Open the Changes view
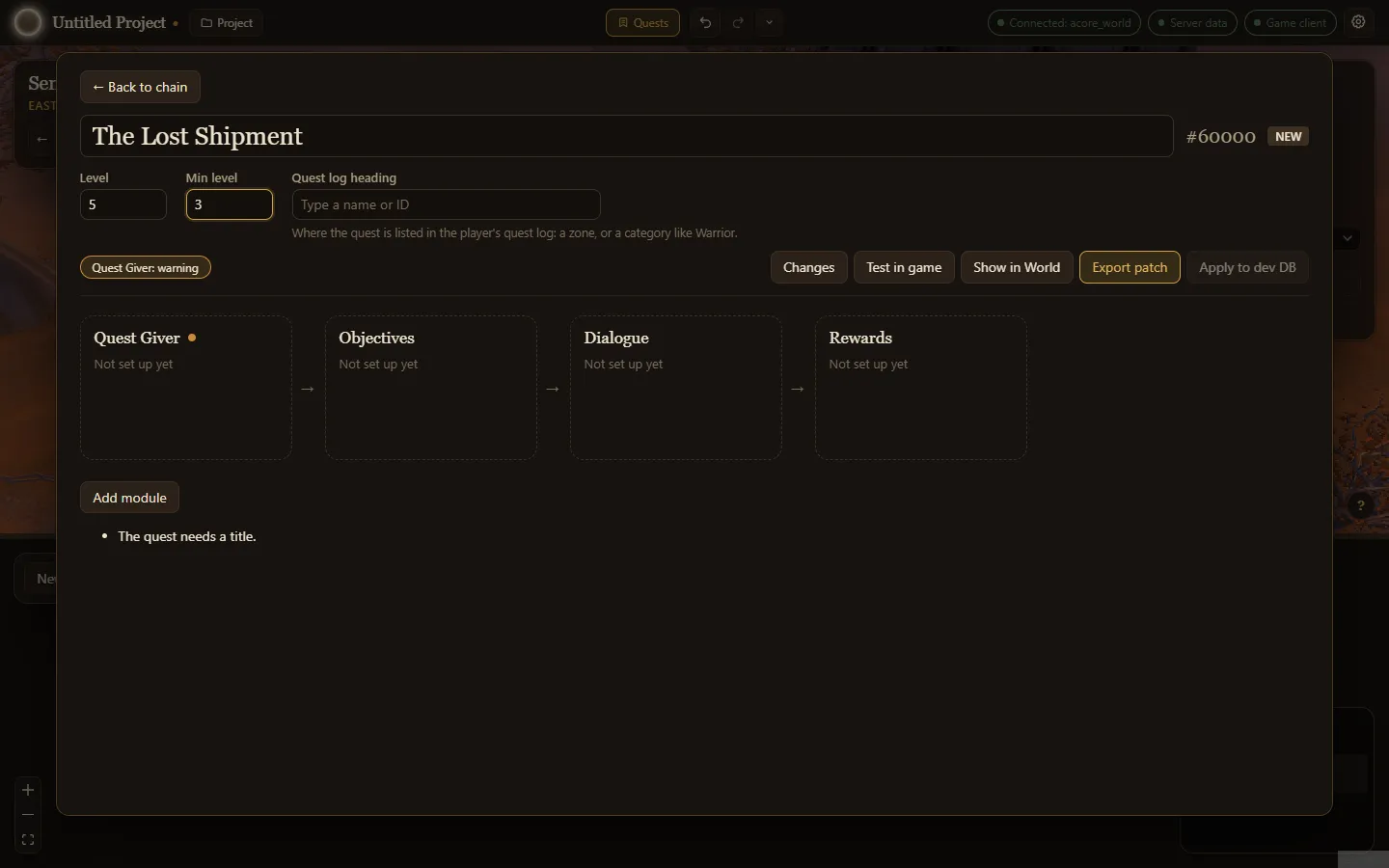 click(809, 267)
